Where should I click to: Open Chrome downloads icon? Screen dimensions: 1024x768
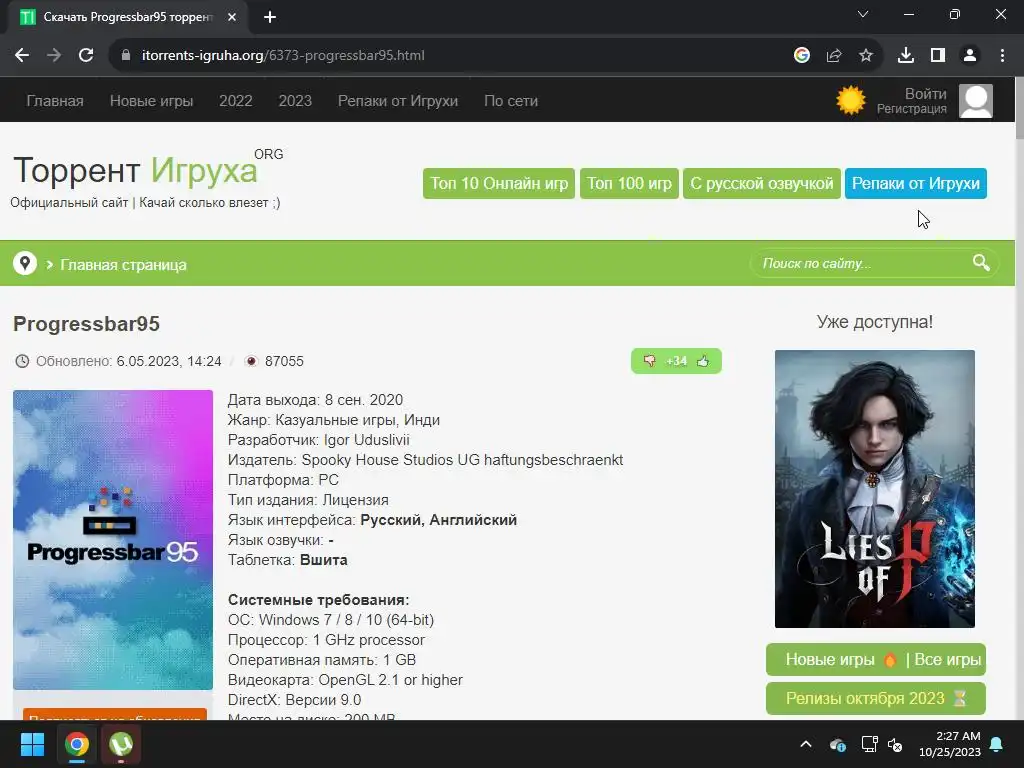coord(905,56)
